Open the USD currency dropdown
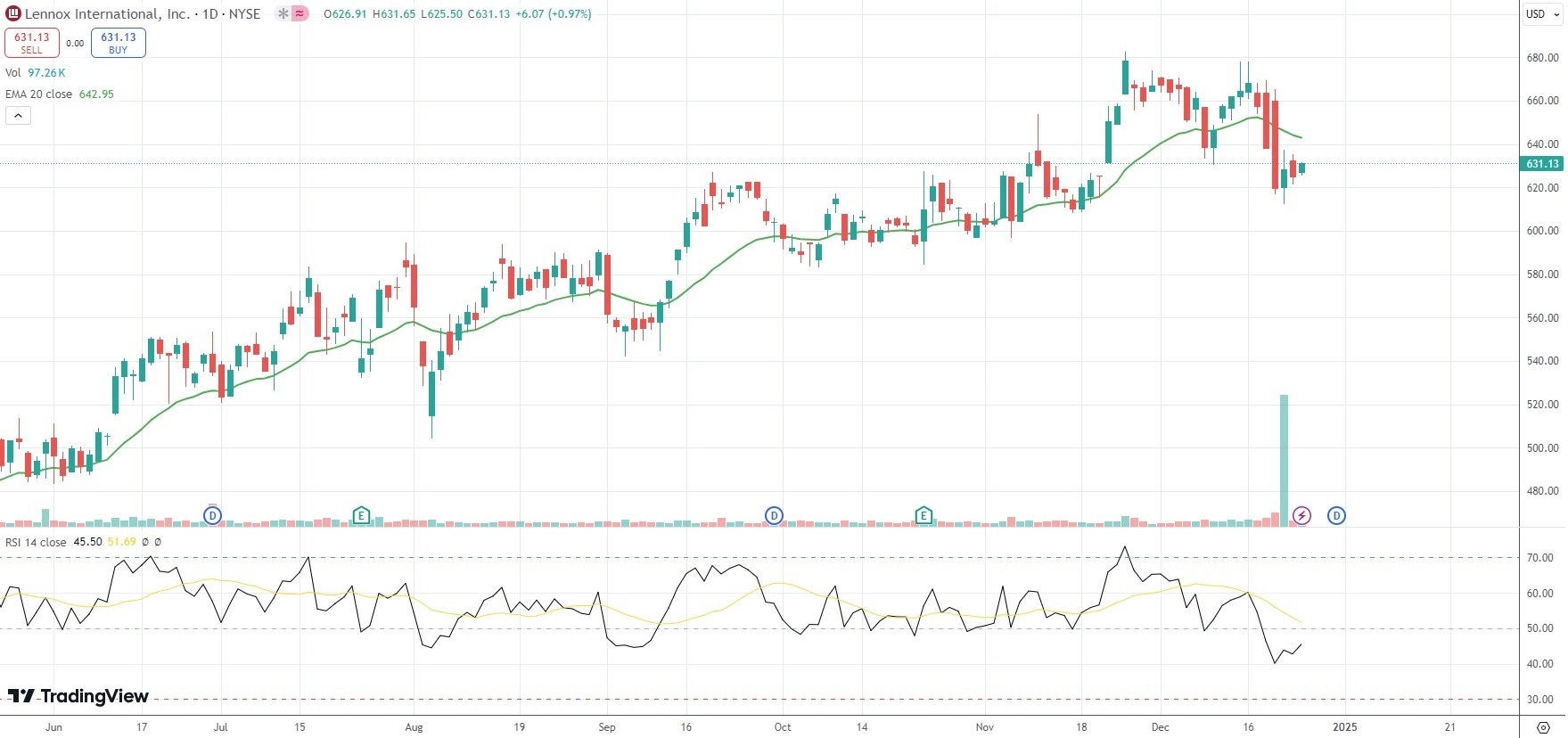Image resolution: width=1568 pixels, height=738 pixels. [1542, 13]
